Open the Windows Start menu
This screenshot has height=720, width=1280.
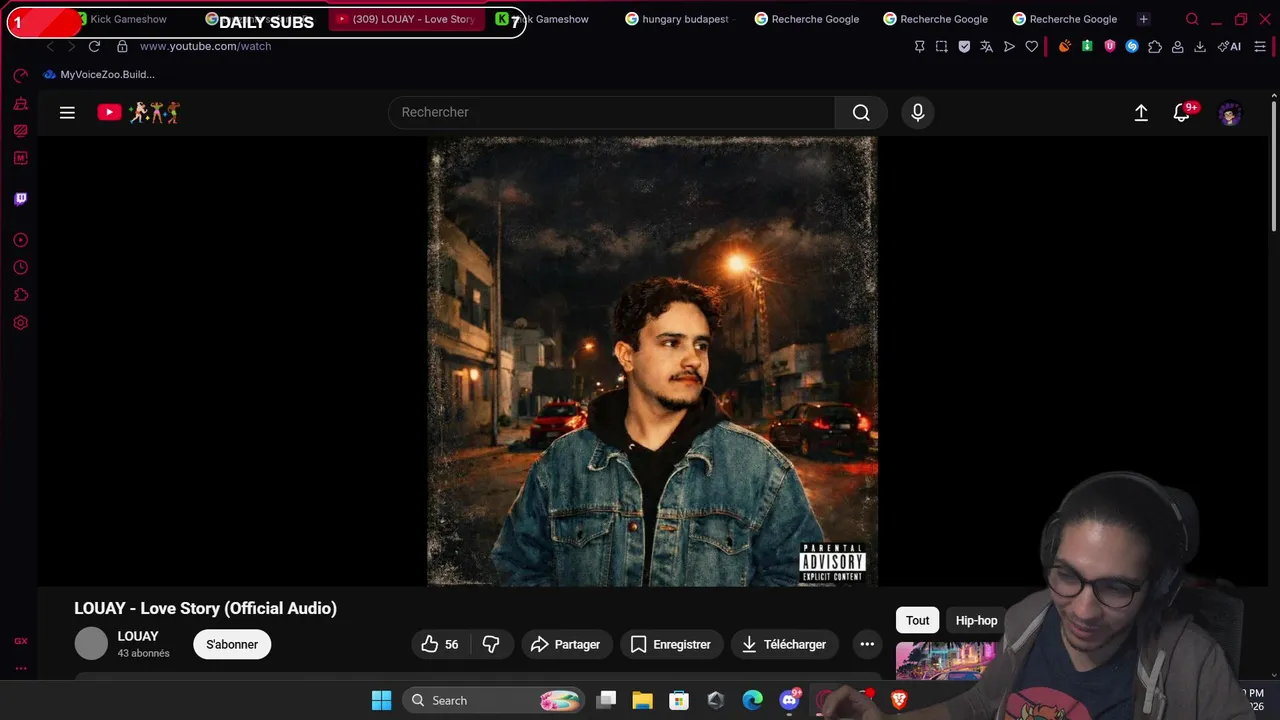click(382, 700)
